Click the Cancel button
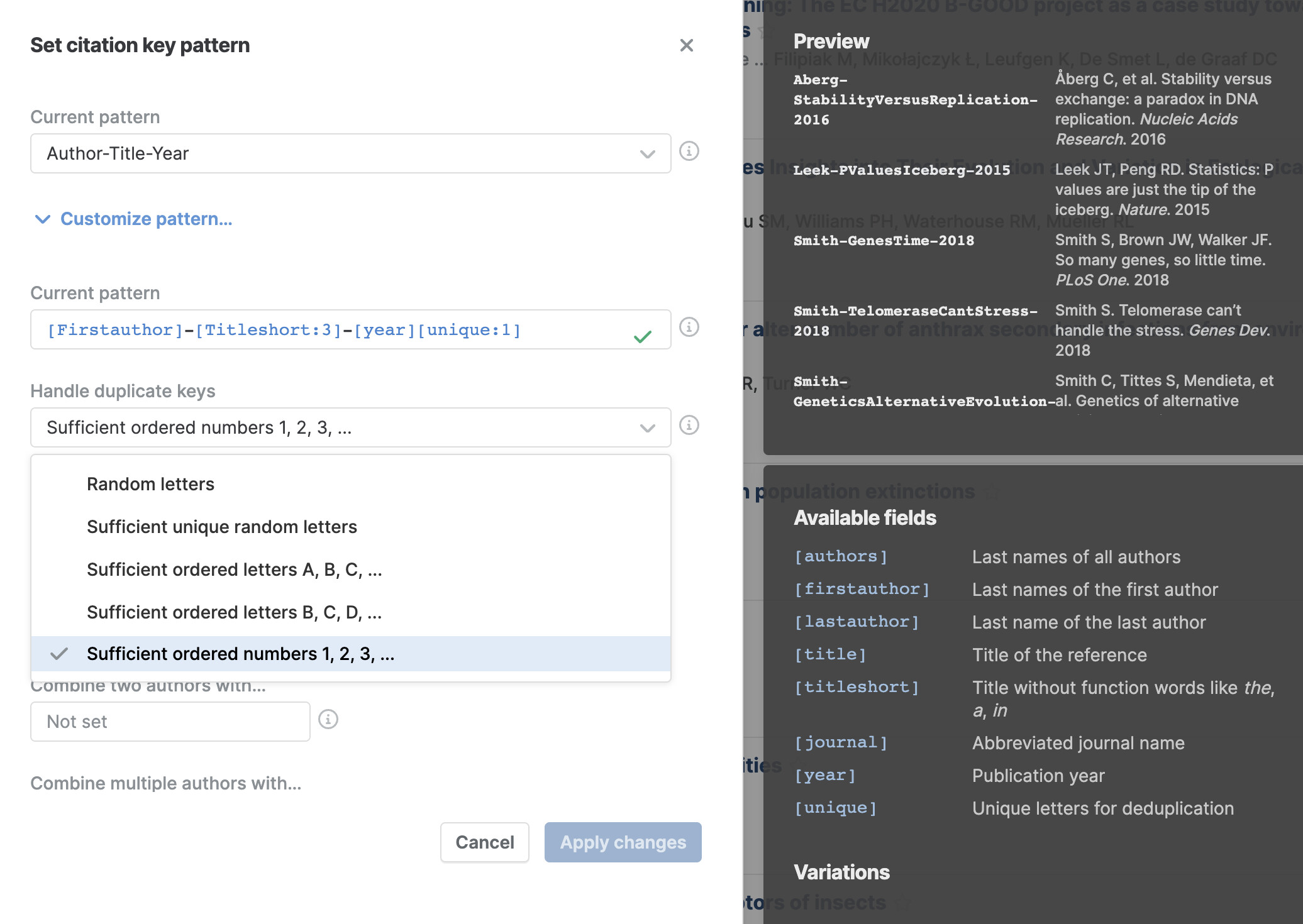 (x=484, y=842)
